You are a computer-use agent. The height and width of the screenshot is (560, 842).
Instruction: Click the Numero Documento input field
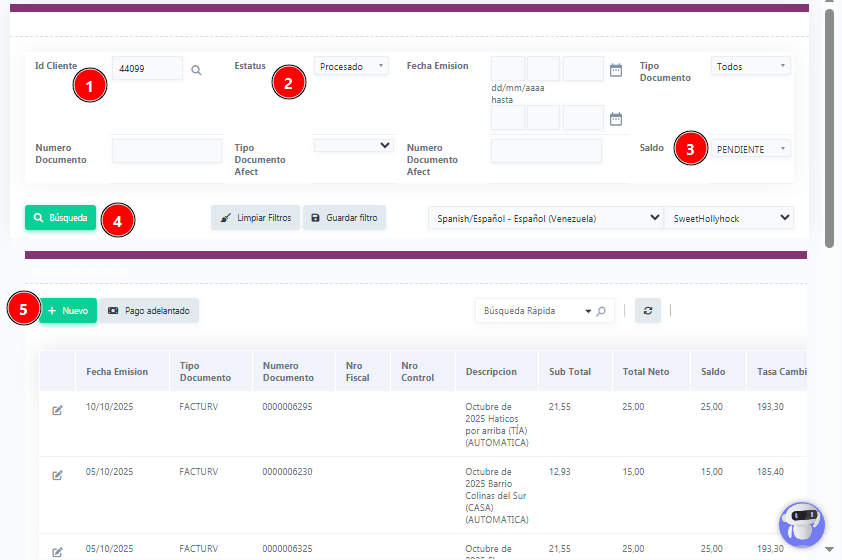pyautogui.click(x=167, y=151)
